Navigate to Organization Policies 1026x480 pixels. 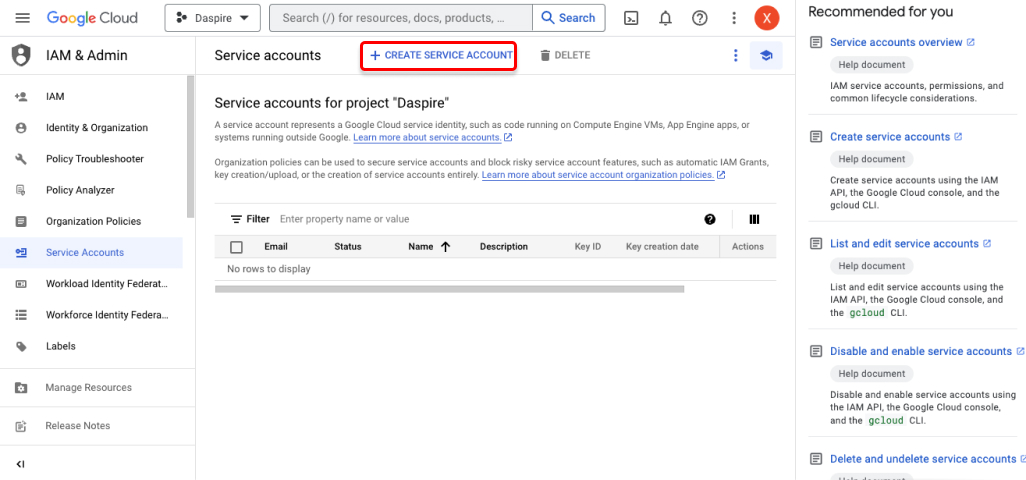(94, 222)
